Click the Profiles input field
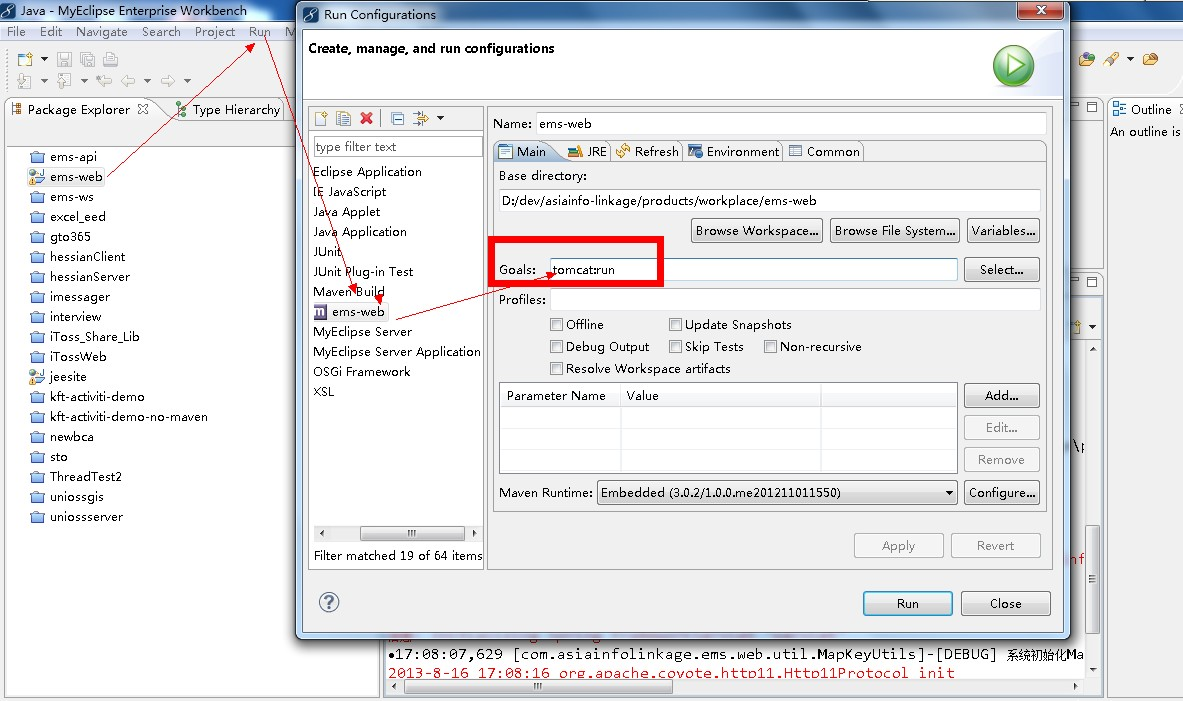 tap(795, 300)
